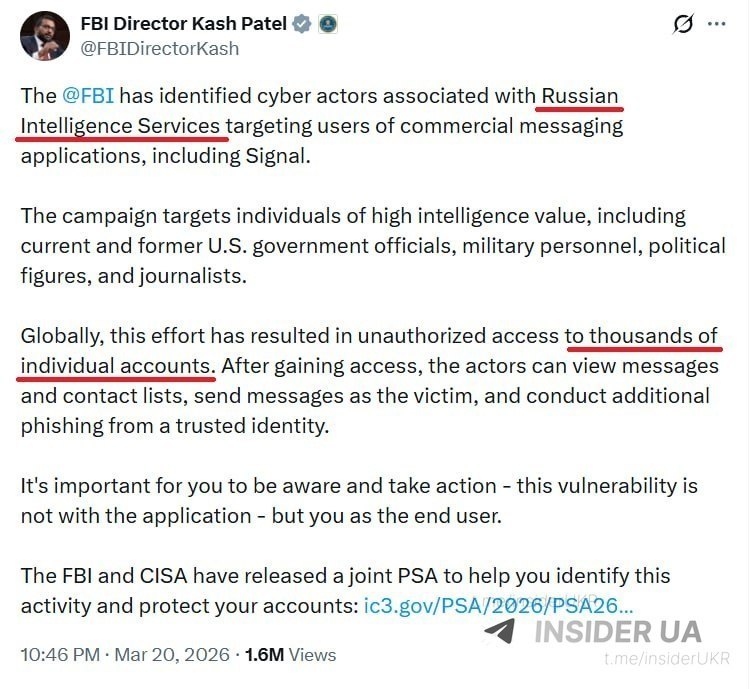Open the FBI Director Kash Patel display name

tap(183, 23)
